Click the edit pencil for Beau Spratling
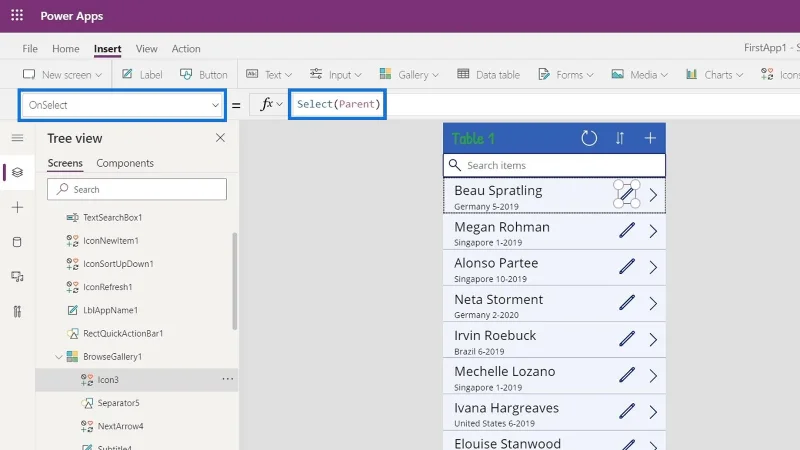 tap(627, 194)
